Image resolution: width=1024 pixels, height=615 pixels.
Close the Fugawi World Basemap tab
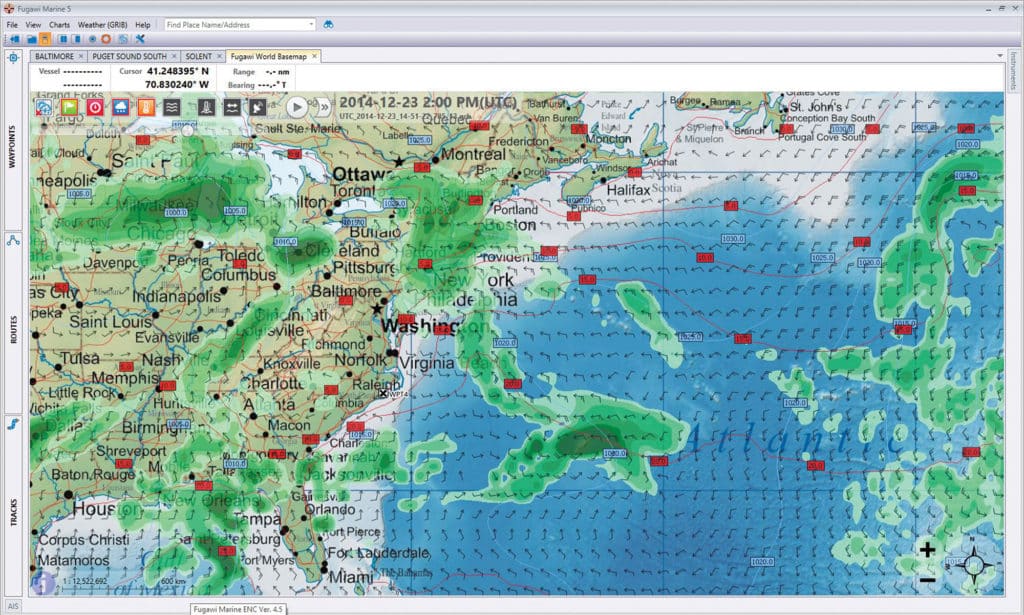pos(314,56)
